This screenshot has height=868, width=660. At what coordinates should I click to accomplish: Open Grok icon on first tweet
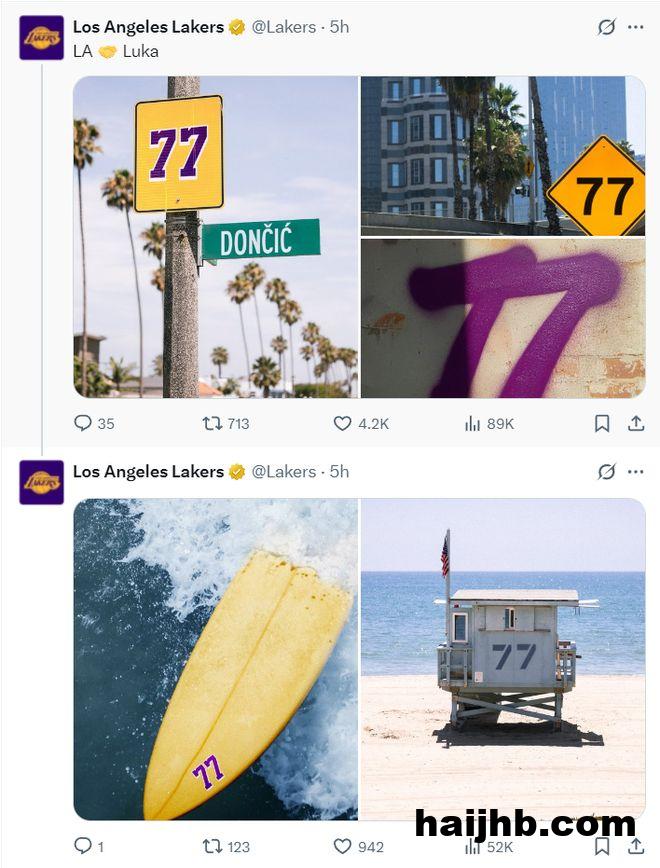point(606,27)
